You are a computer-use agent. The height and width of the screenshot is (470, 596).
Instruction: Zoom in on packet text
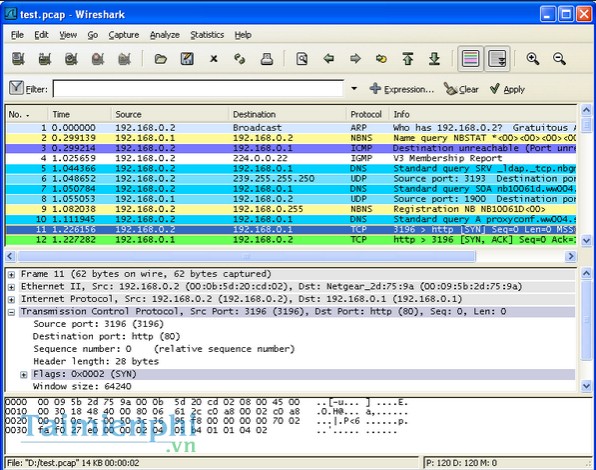tap(533, 59)
